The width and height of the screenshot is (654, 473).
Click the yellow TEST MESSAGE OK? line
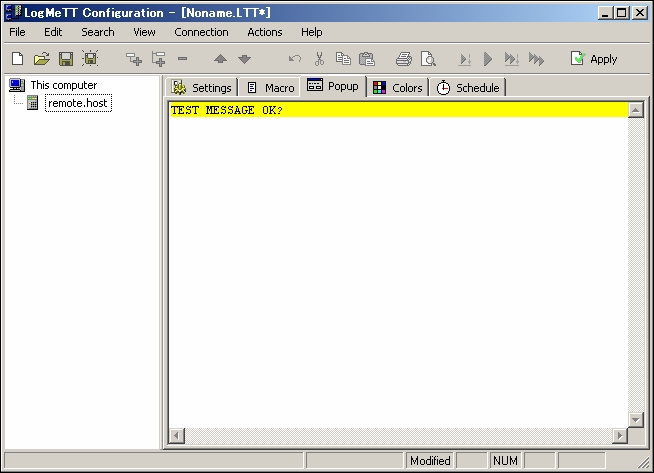point(398,110)
